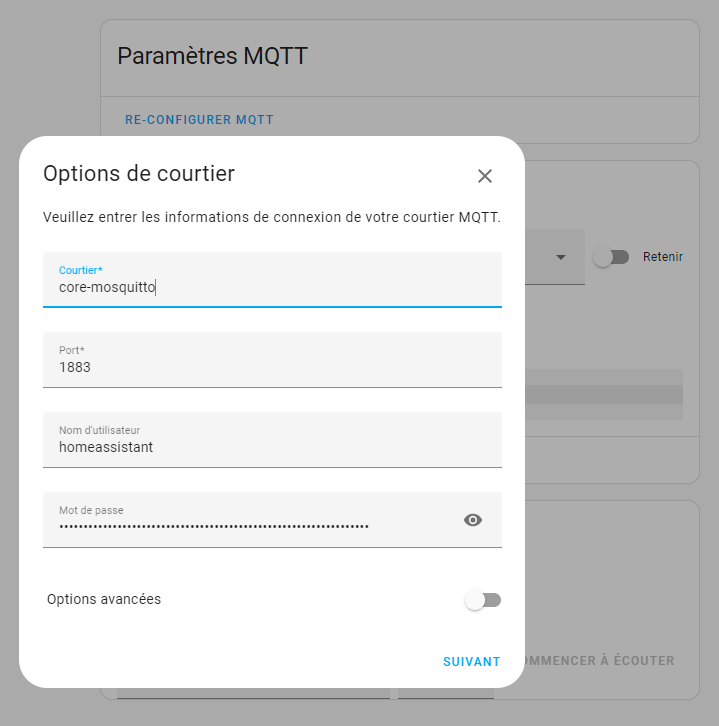Click the Retenir label text

point(663,257)
